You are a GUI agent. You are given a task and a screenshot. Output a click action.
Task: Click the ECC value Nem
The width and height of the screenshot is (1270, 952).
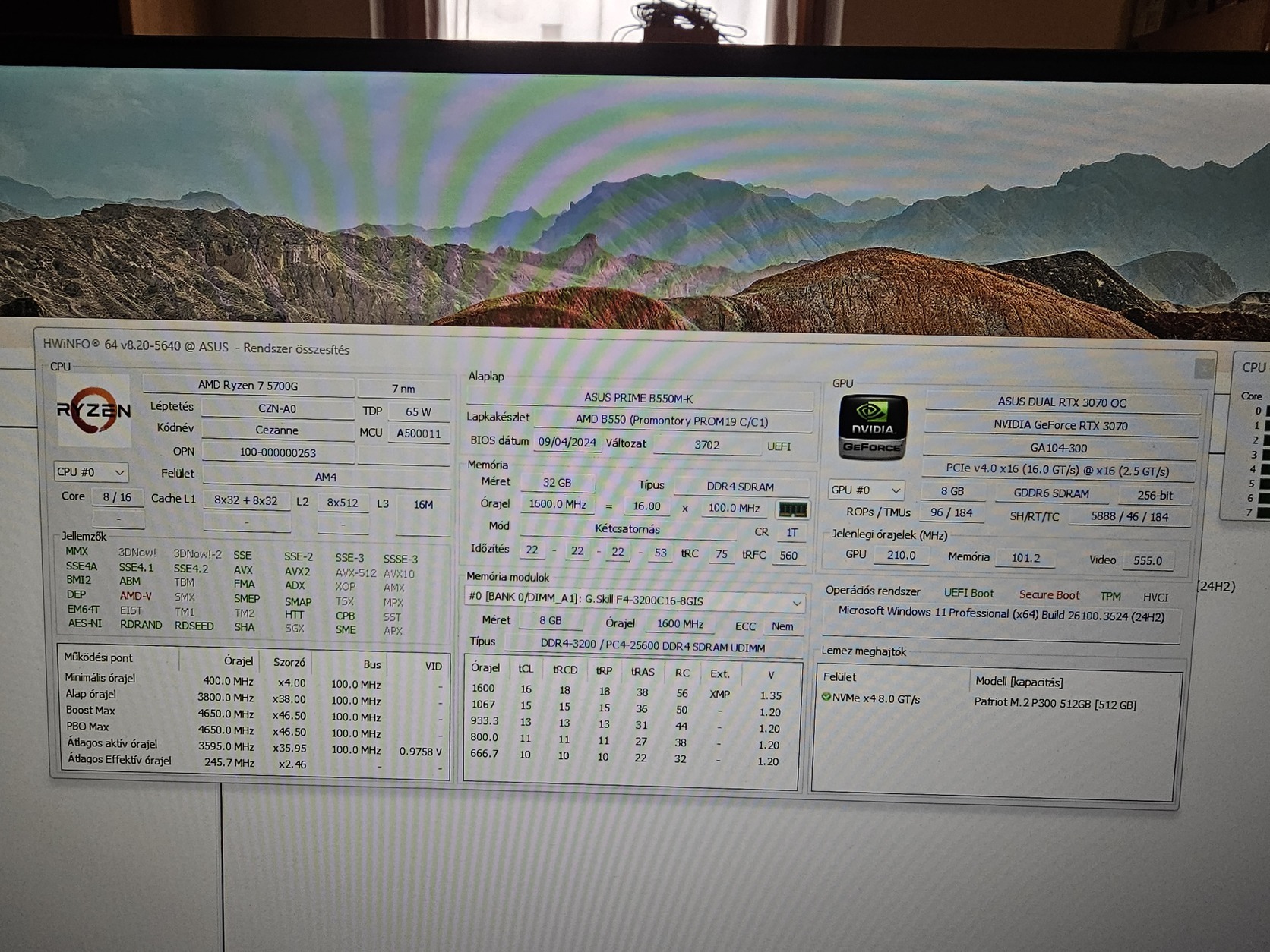click(x=782, y=626)
